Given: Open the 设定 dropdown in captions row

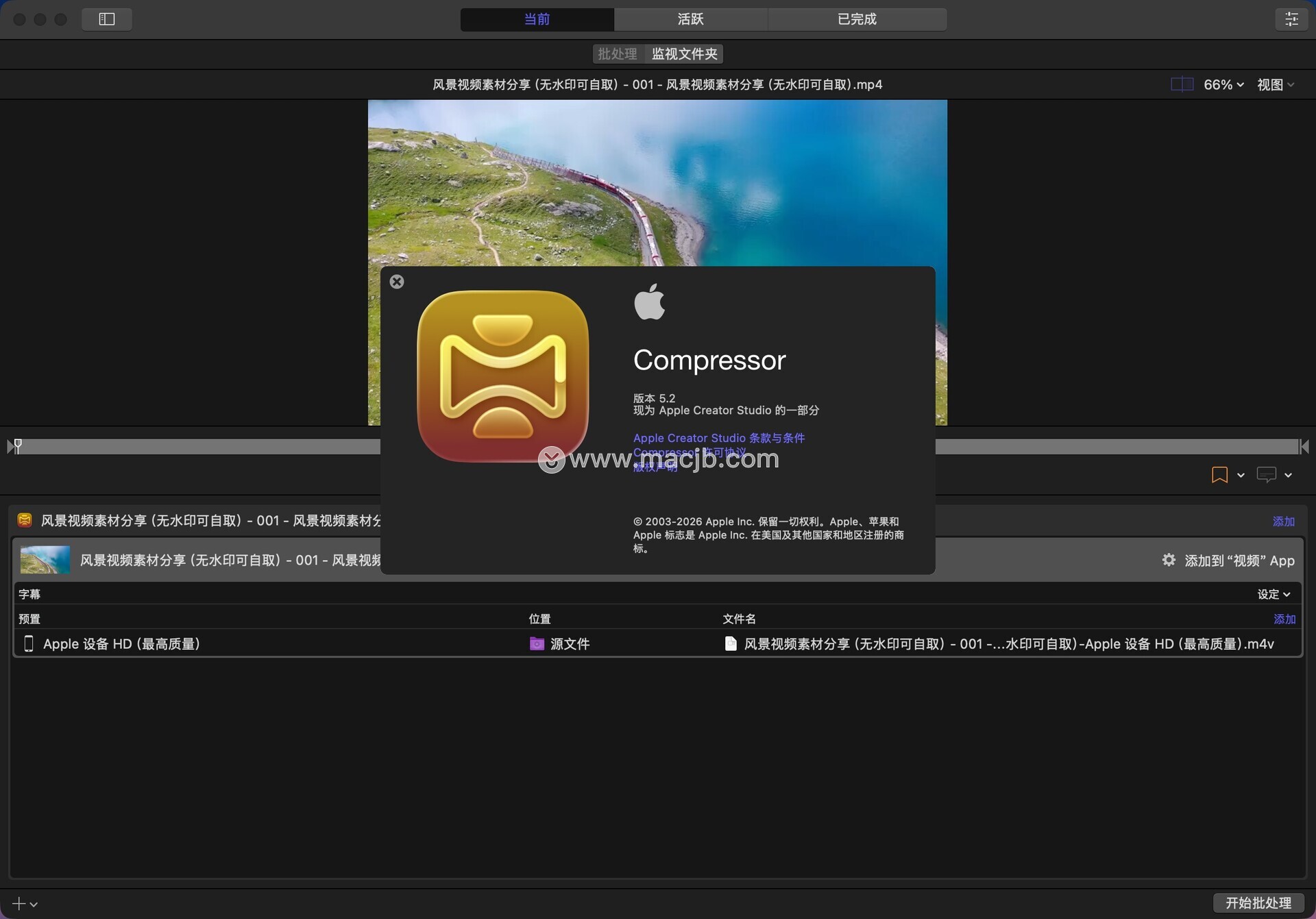Looking at the screenshot, I should [x=1274, y=594].
